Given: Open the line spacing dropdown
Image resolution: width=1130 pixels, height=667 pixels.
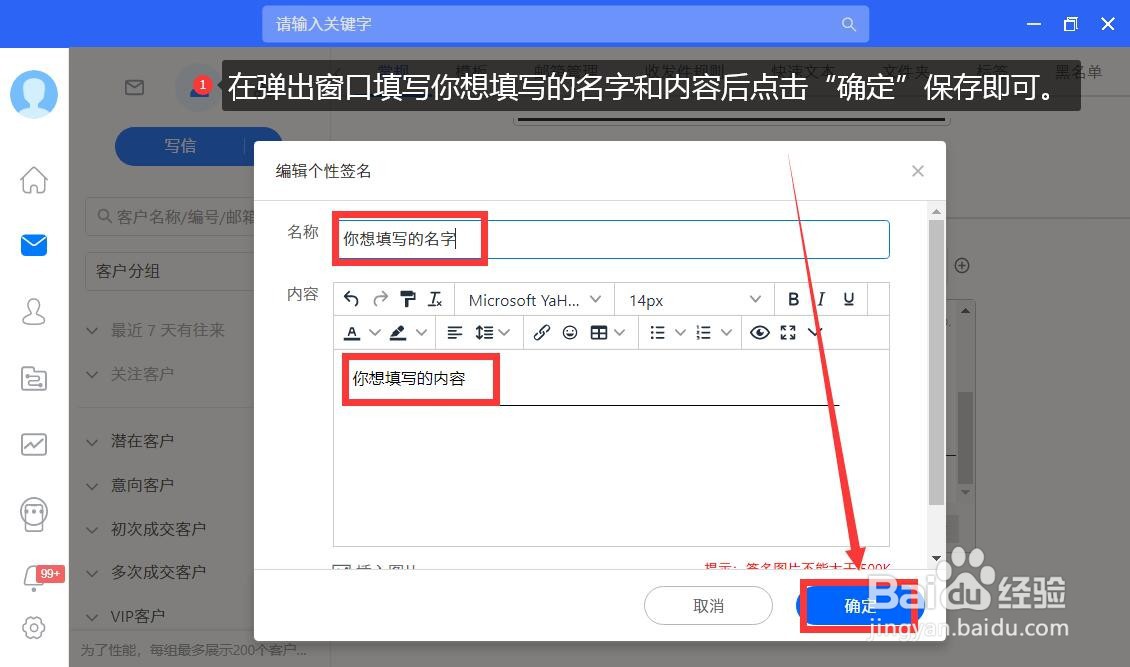Looking at the screenshot, I should (x=492, y=333).
